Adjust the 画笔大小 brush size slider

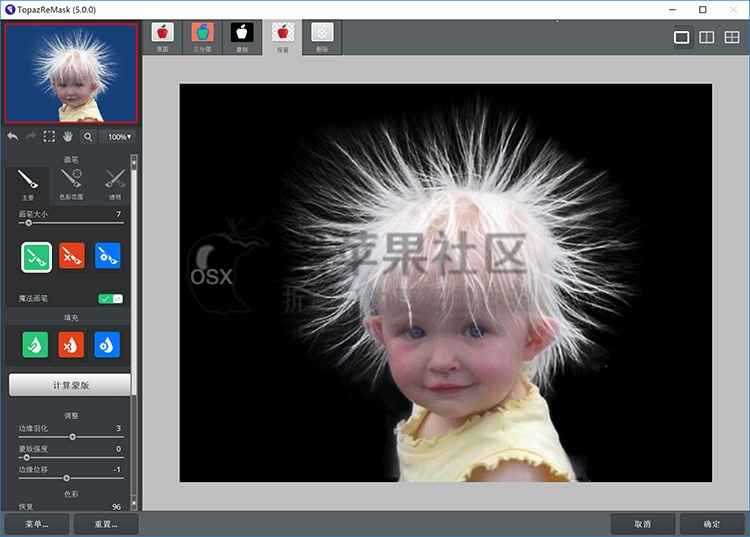71,223
